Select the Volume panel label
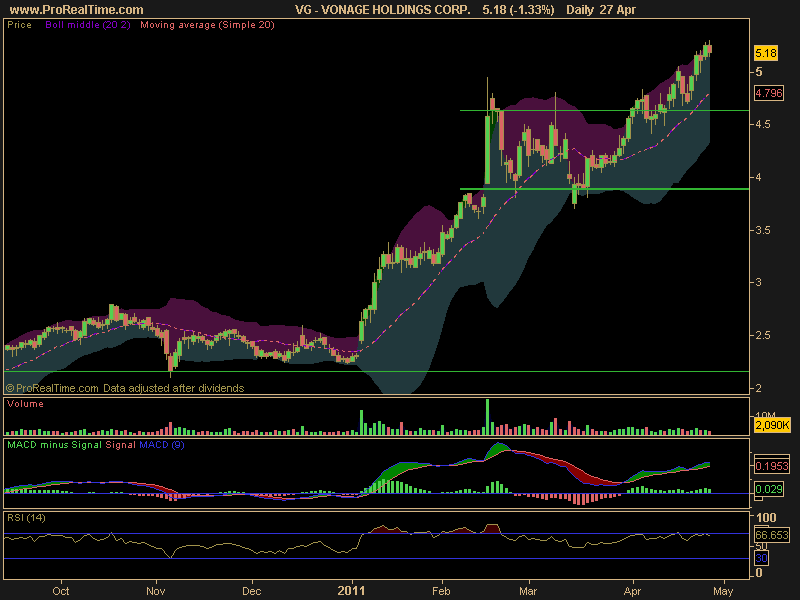This screenshot has height=600, width=800. pyautogui.click(x=25, y=404)
